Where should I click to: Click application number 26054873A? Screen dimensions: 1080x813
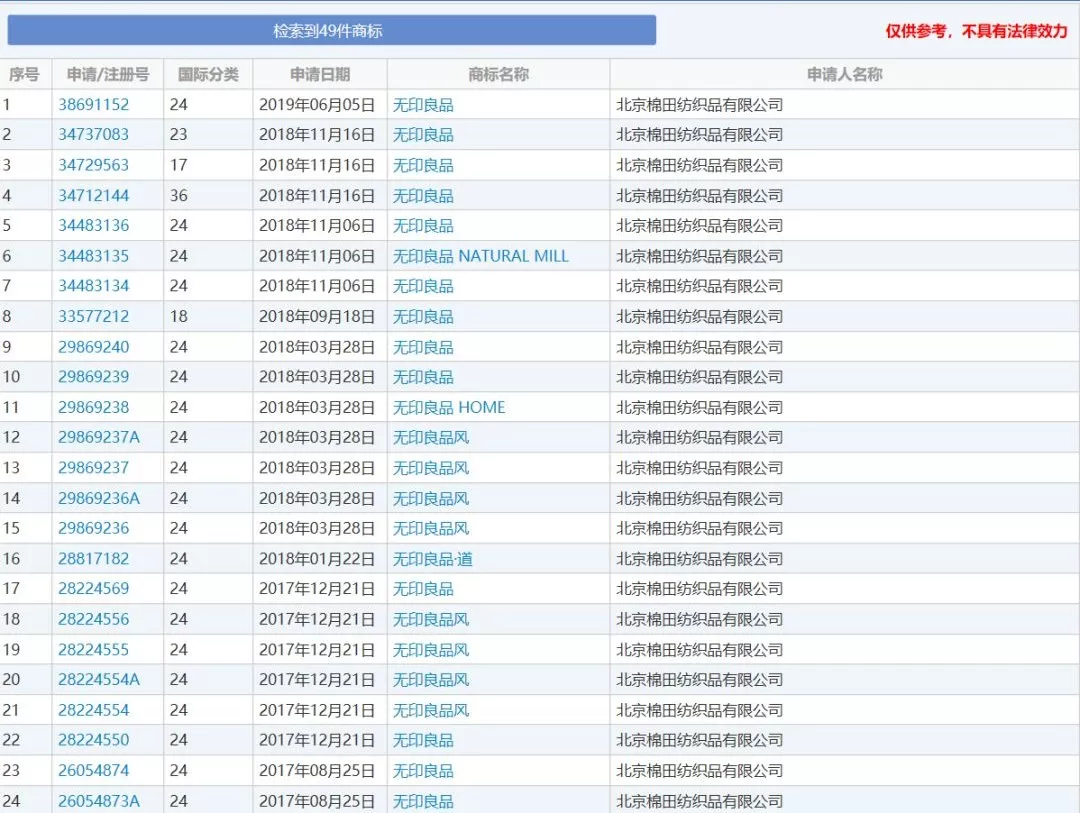click(99, 801)
